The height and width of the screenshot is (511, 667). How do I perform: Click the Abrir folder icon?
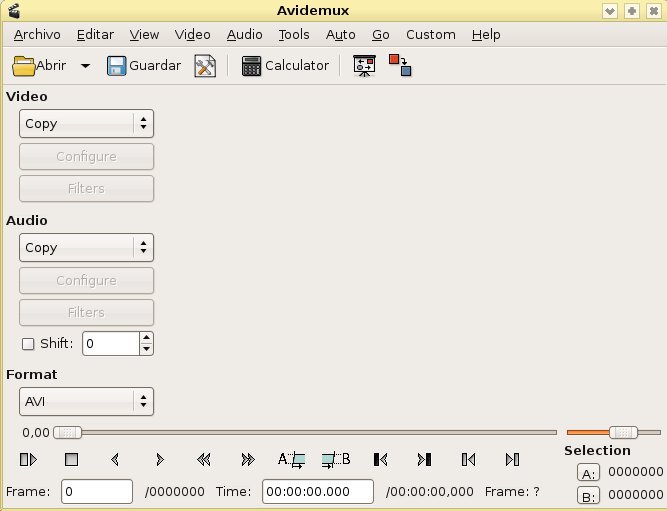click(x=24, y=66)
